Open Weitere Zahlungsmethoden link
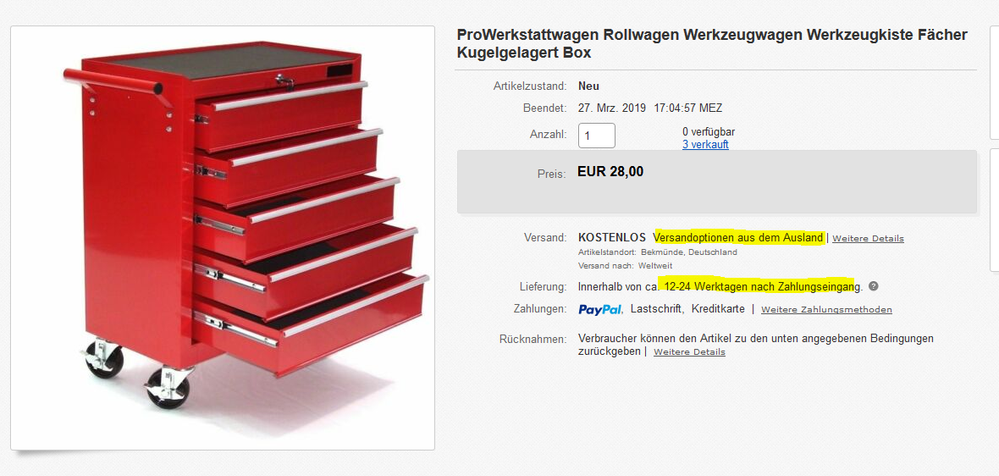Image resolution: width=999 pixels, height=476 pixels. pos(826,310)
